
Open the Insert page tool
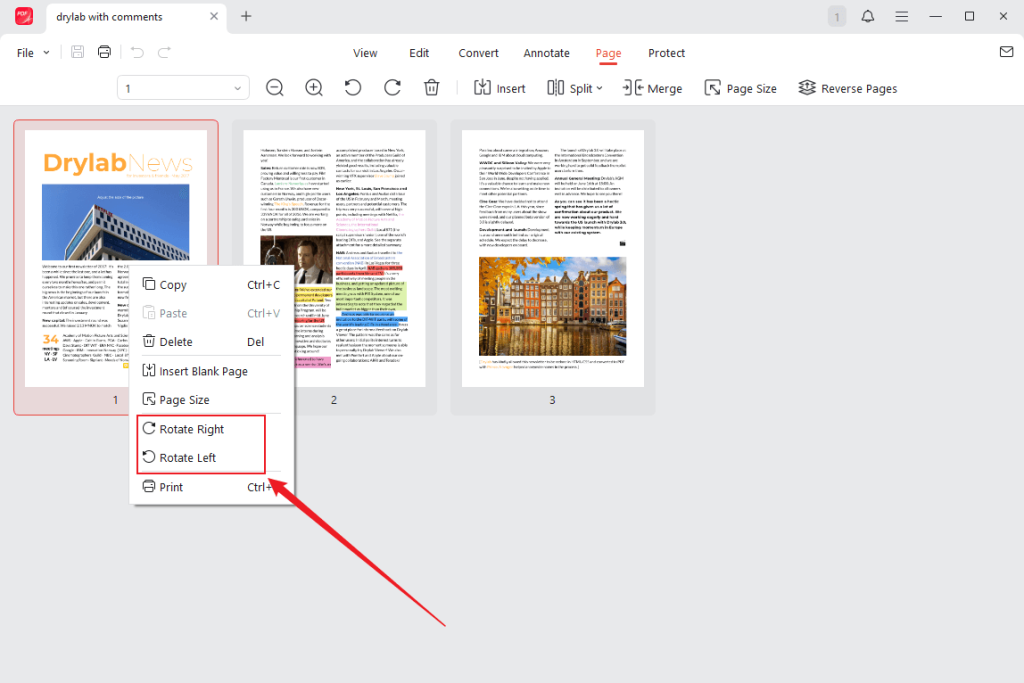point(499,88)
